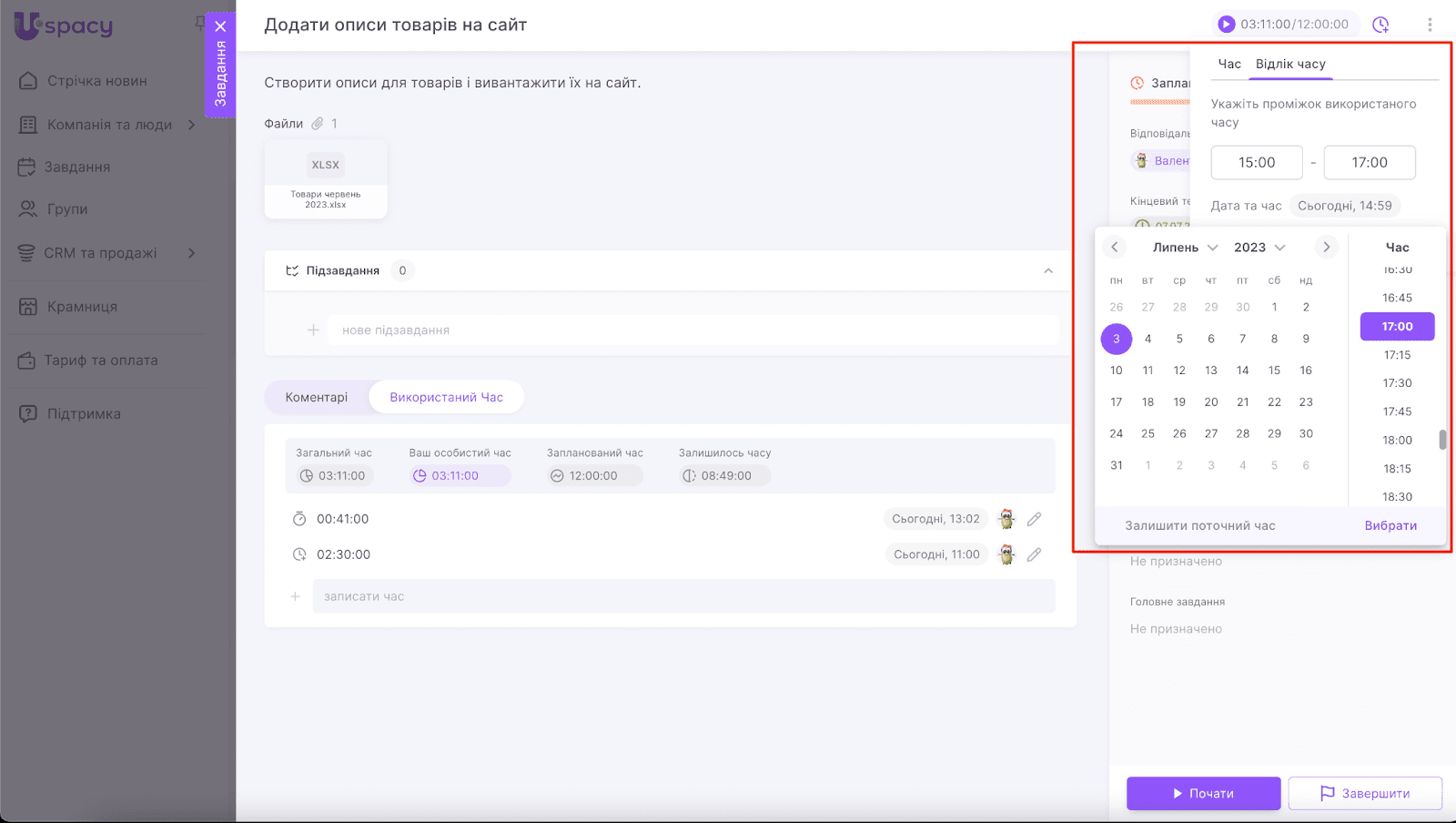This screenshot has height=823, width=1456.
Task: Click Сьогодні, 13:02 date chip
Action: pos(935,519)
